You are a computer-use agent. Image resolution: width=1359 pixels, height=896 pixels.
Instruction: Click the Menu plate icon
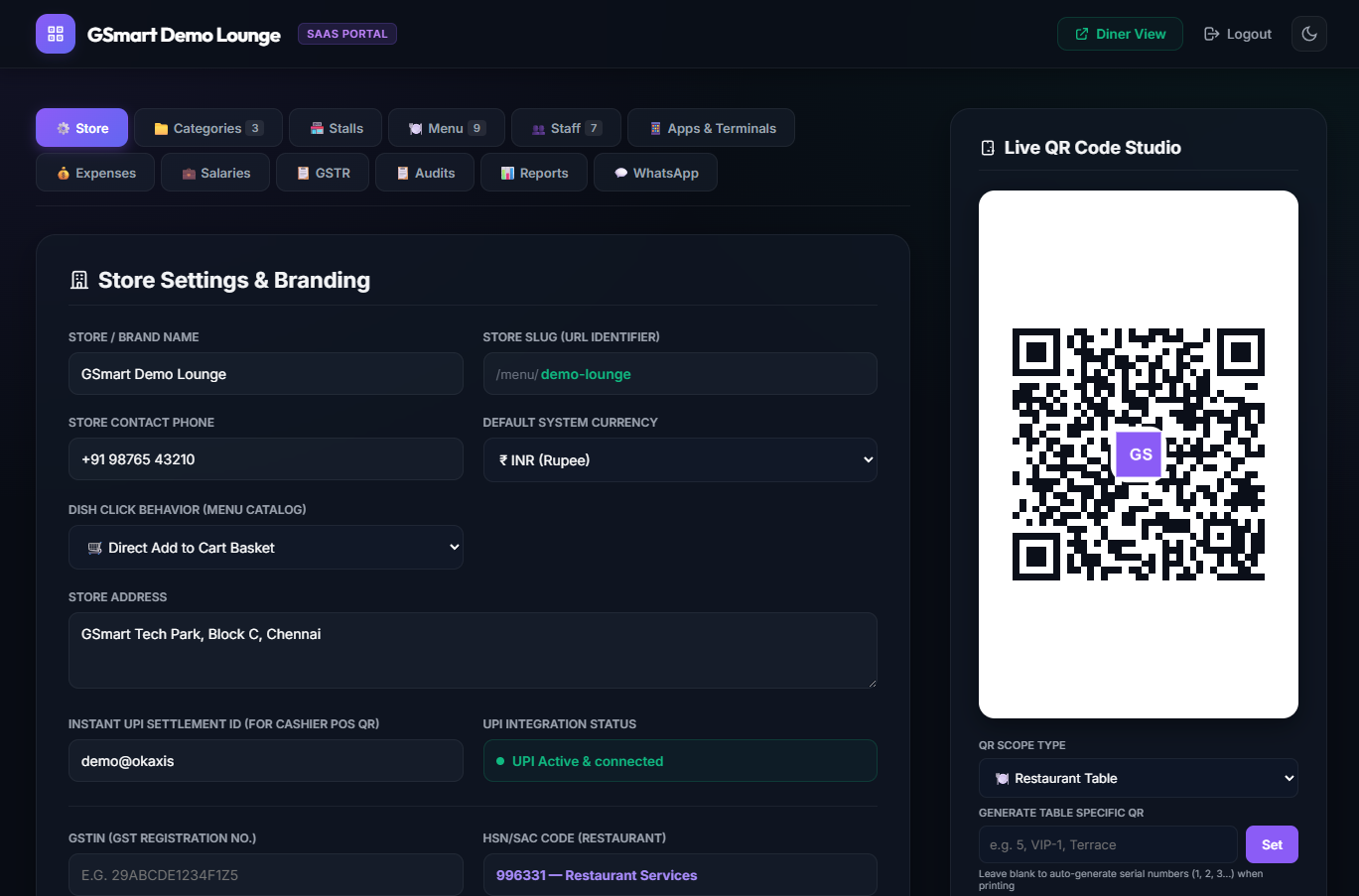[x=416, y=129]
